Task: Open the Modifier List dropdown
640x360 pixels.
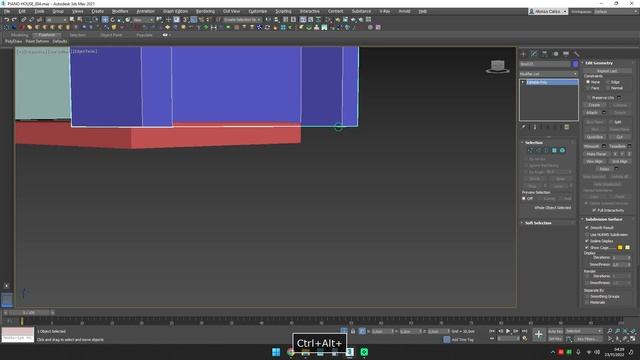Action: [x=549, y=74]
